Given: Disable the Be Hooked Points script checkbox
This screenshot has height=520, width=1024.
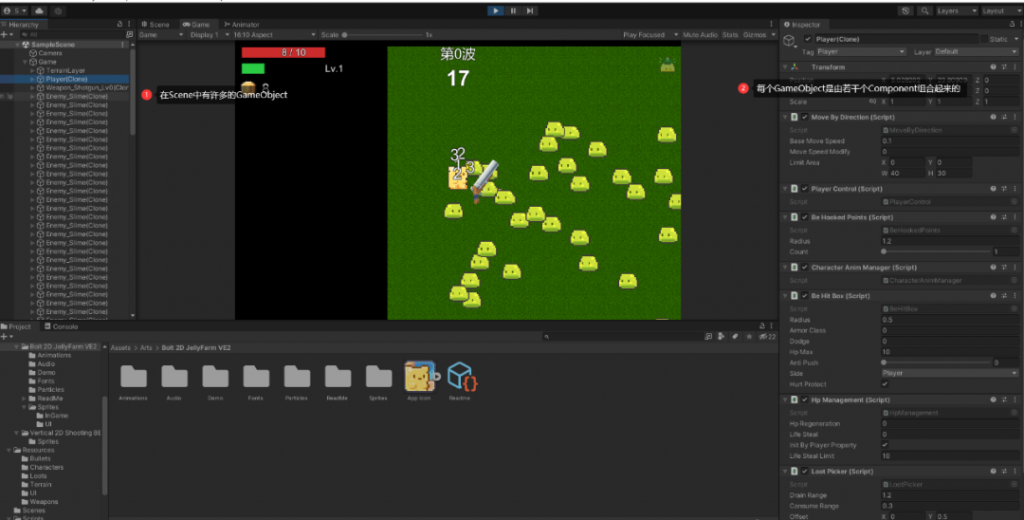Looking at the screenshot, I should [805, 218].
